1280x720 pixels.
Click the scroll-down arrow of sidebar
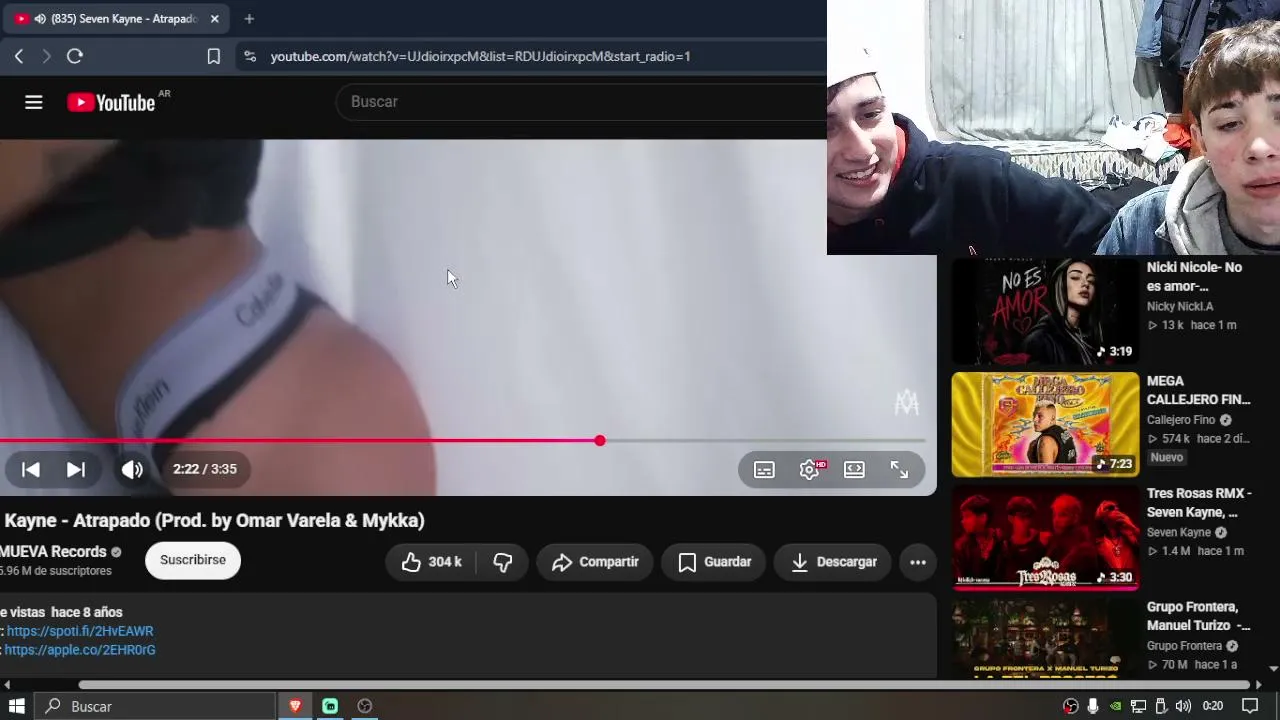(x=1273, y=669)
